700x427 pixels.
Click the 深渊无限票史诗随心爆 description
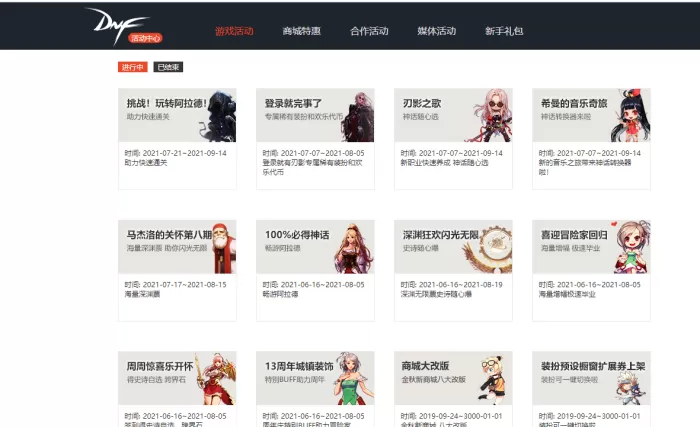tap(436, 294)
